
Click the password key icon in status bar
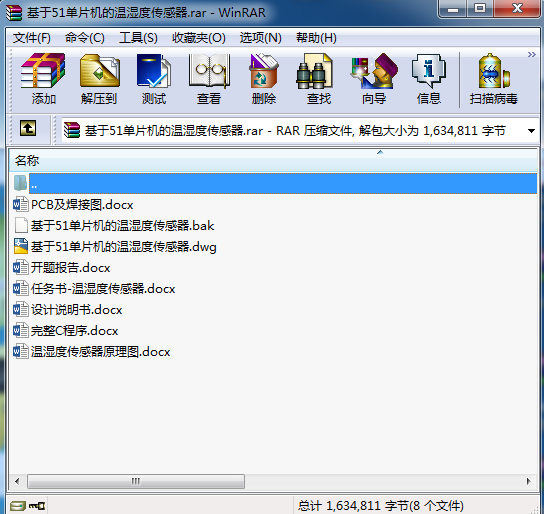37,506
